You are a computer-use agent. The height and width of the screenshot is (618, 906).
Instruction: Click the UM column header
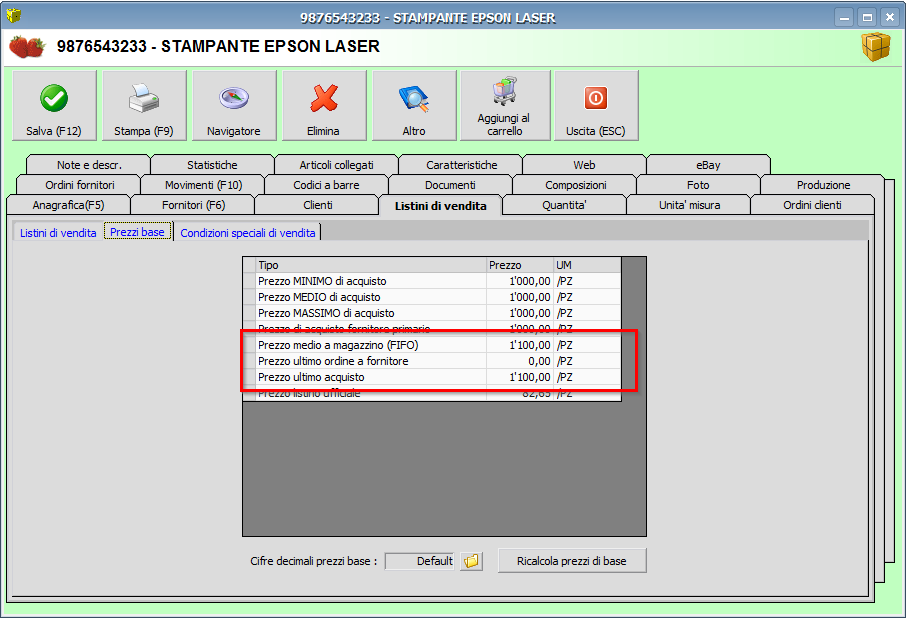587,265
